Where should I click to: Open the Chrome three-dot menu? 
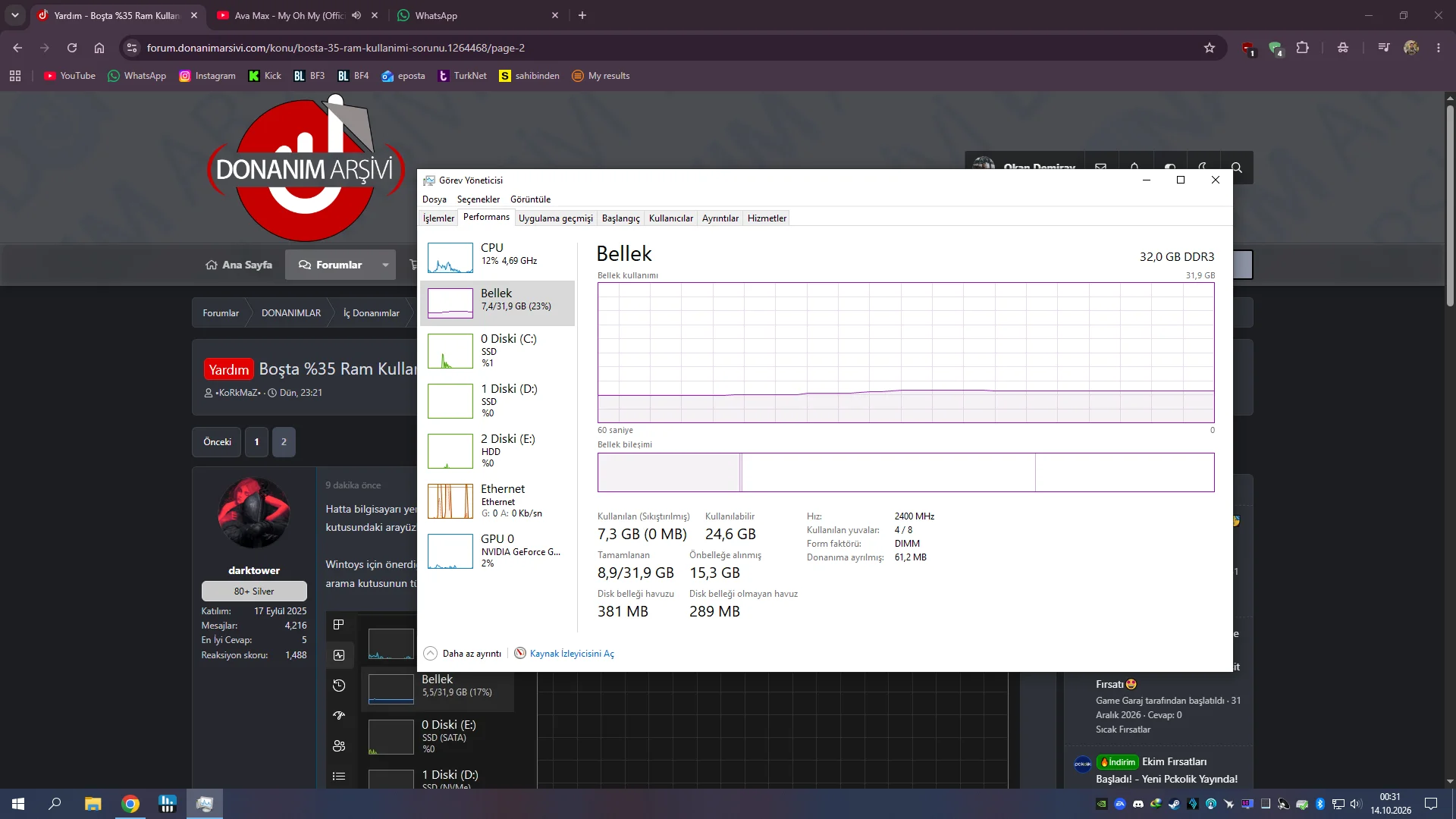point(1439,48)
